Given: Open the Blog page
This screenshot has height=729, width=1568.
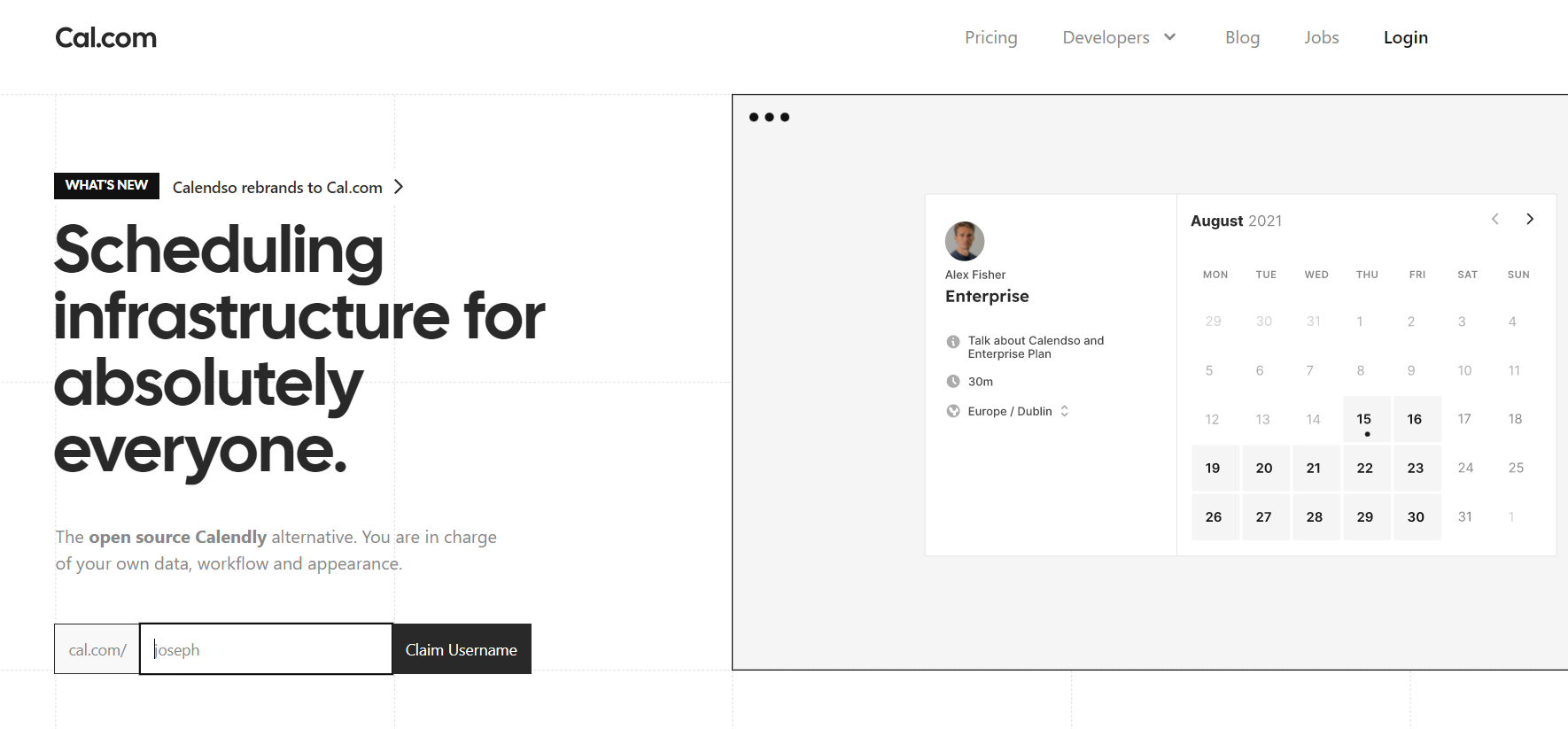Looking at the screenshot, I should point(1242,37).
